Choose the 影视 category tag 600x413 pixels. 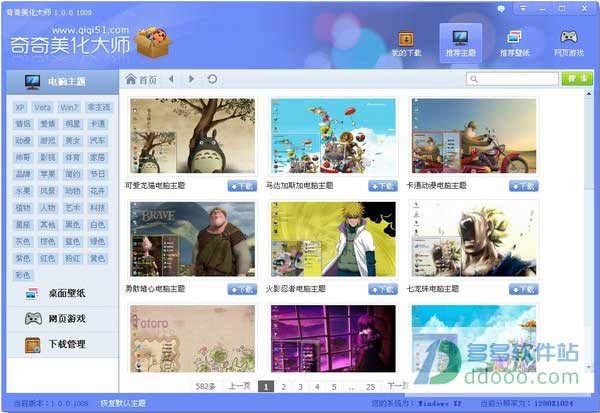click(48, 158)
